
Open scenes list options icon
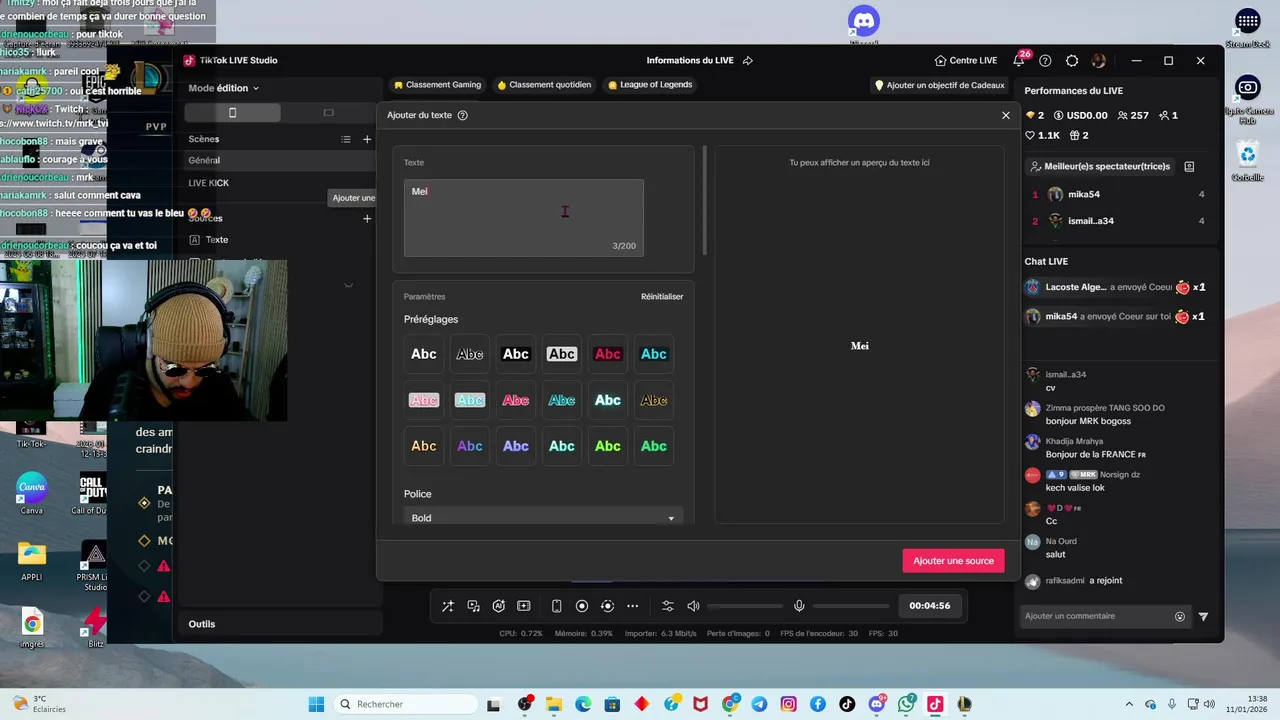(346, 139)
